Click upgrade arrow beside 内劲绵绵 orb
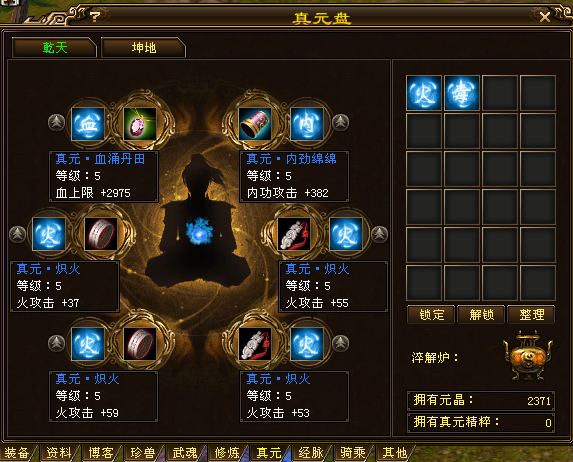The image size is (573, 462). 341,122
